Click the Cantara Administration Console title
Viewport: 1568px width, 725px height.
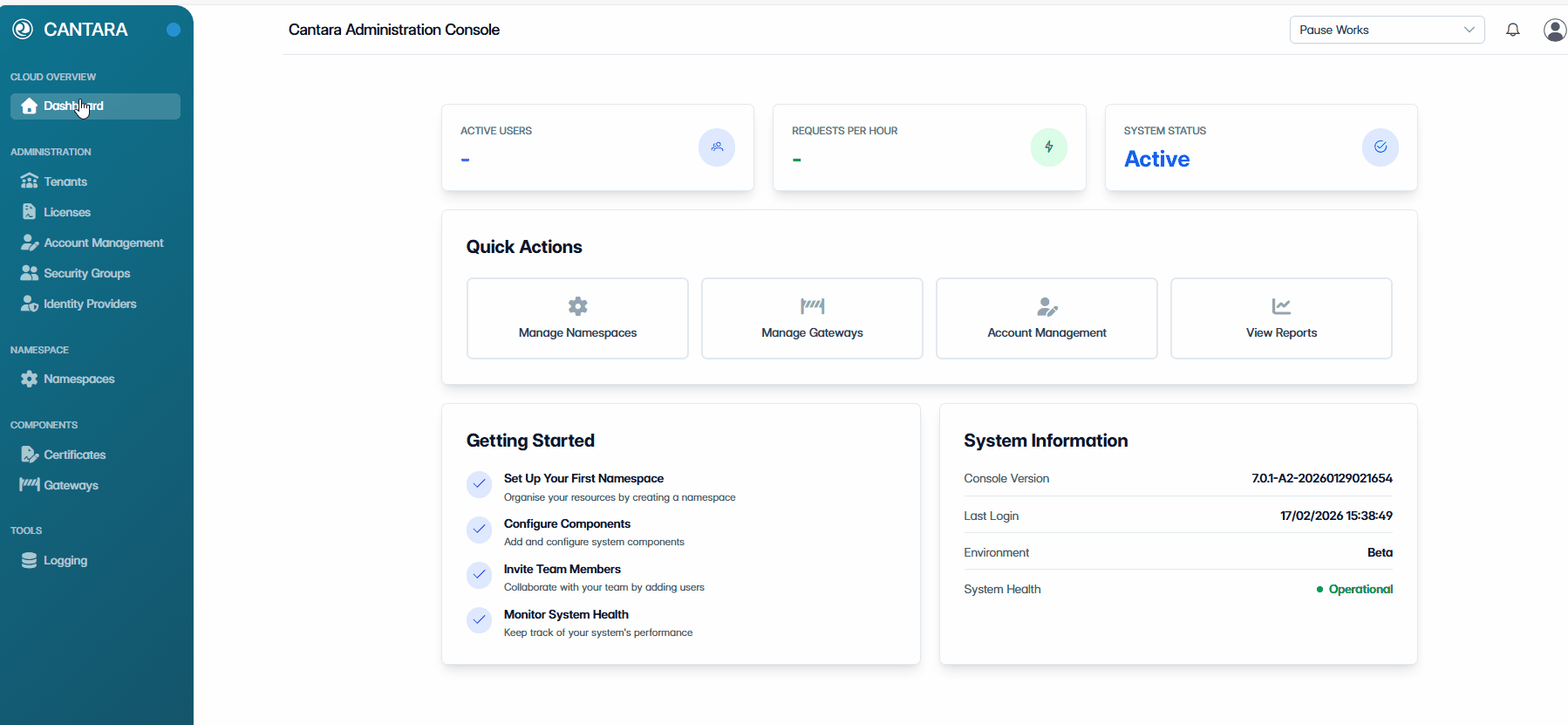[x=394, y=30]
